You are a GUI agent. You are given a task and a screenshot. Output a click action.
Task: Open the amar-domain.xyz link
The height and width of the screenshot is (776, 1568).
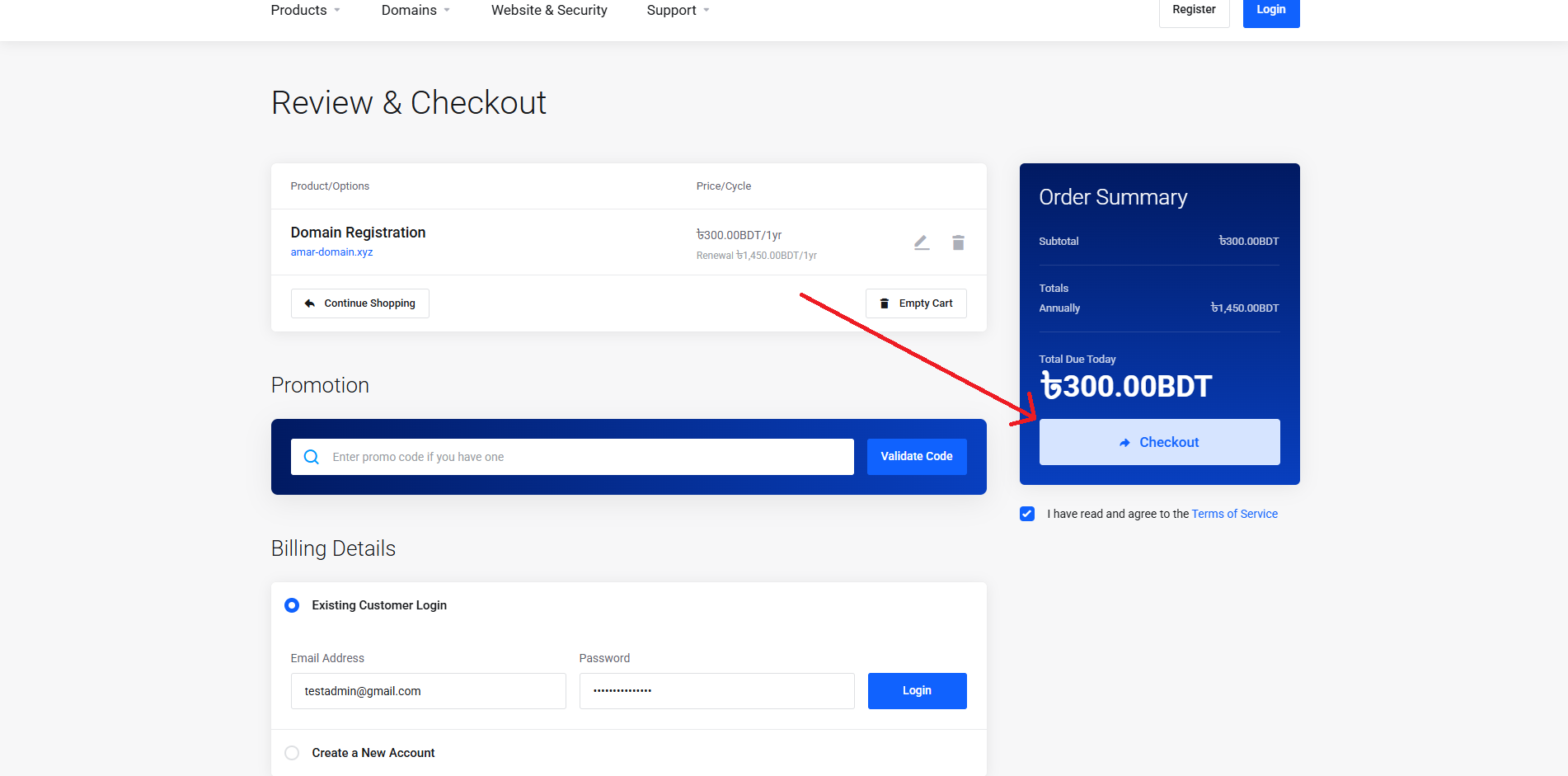pos(331,252)
